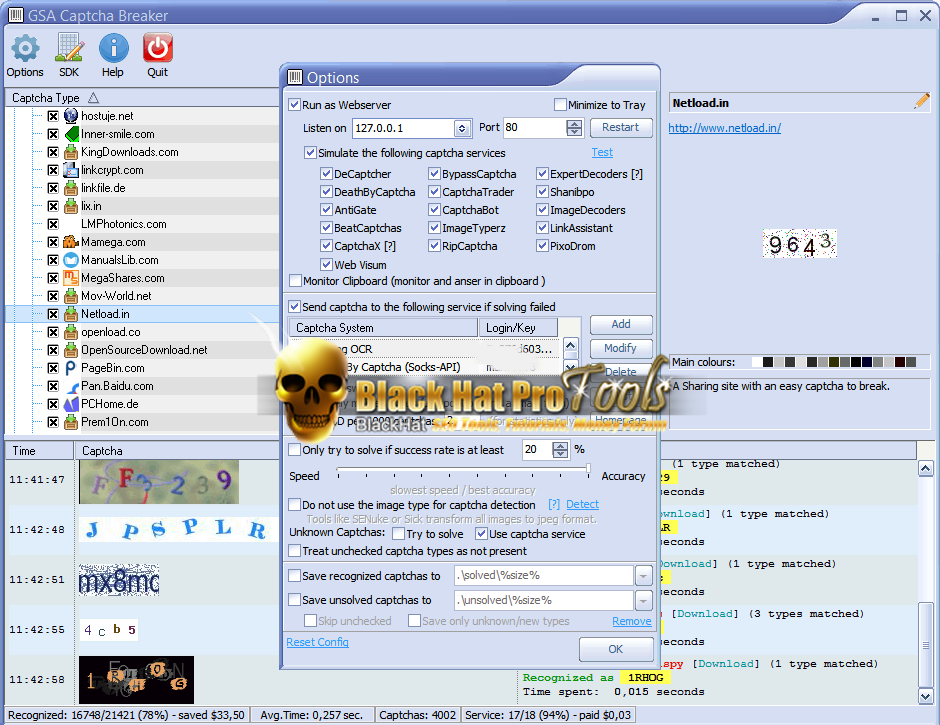Click the Login/Key column header

click(518, 327)
